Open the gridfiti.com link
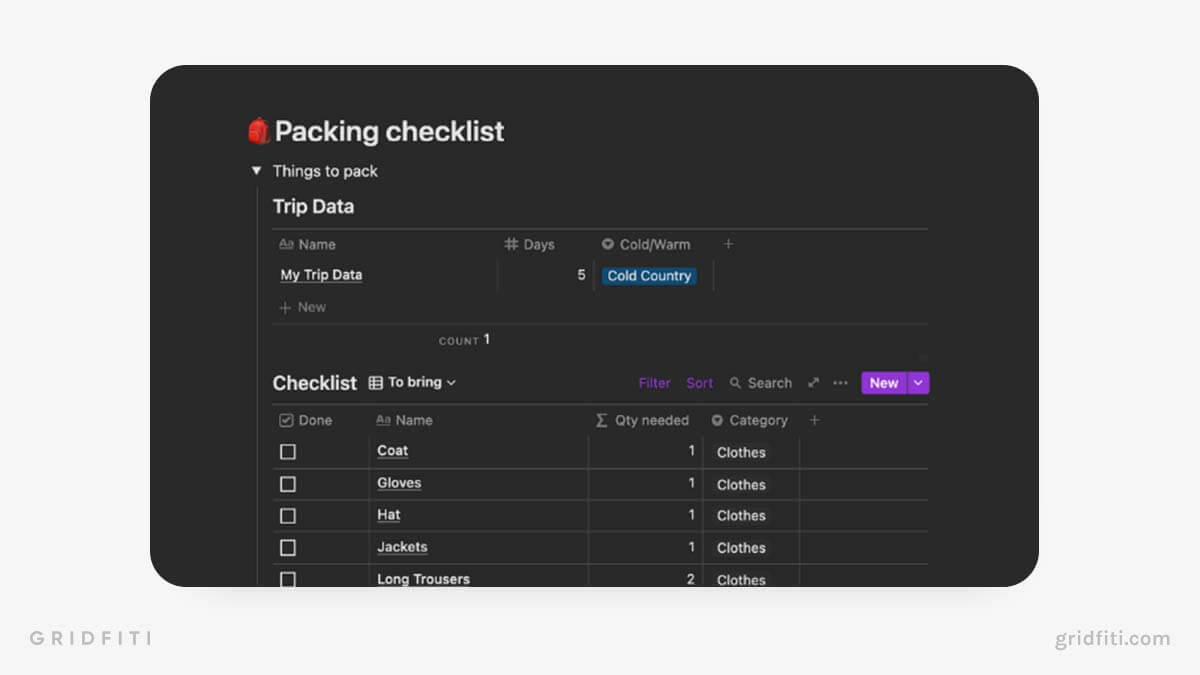This screenshot has height=675, width=1200. coord(1113,637)
